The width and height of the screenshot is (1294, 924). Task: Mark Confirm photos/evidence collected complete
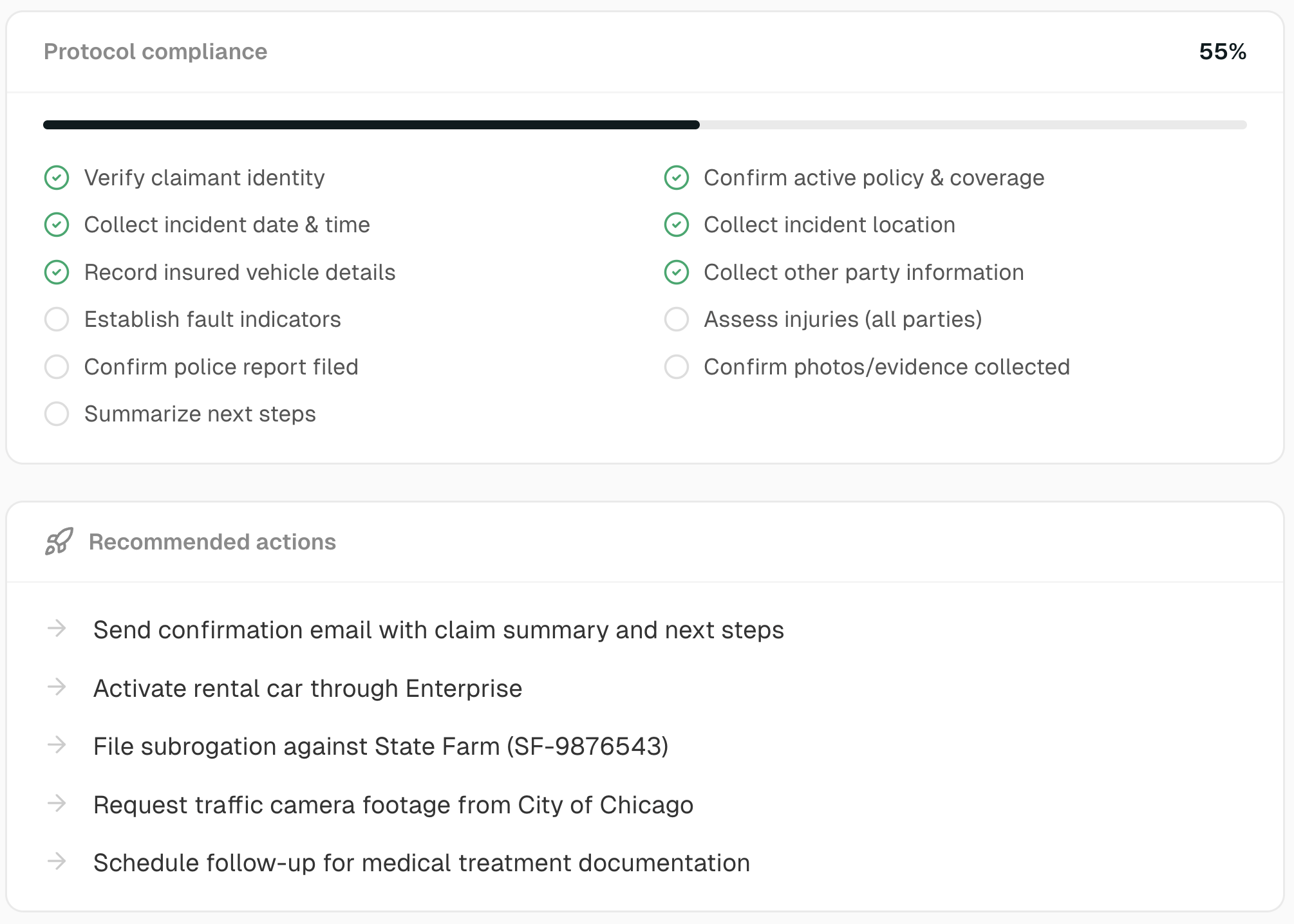coord(677,367)
